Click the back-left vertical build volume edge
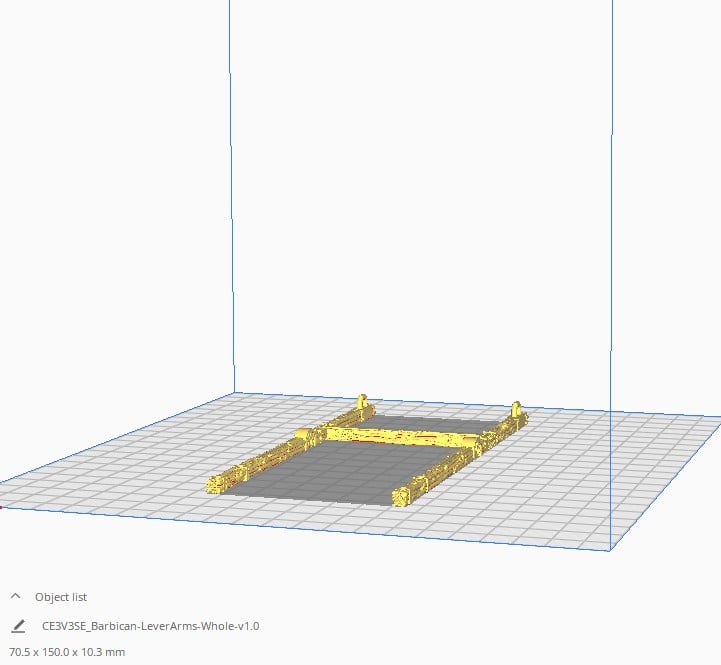This screenshot has height=665, width=721. click(x=231, y=200)
